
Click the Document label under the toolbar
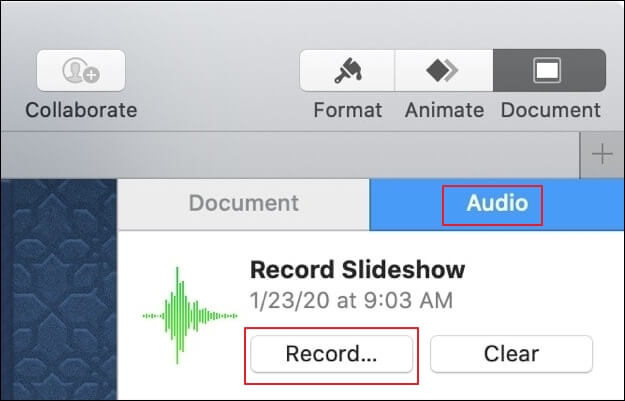click(x=550, y=110)
